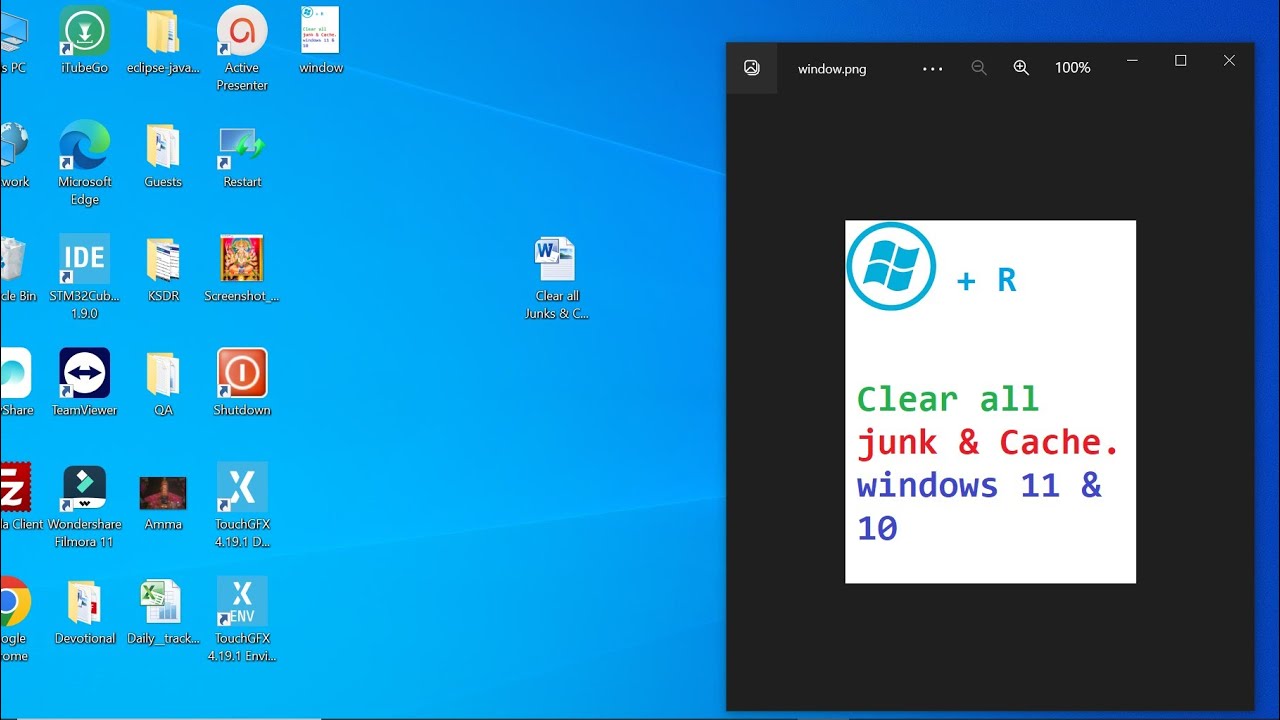Open the Devotional folder
The image size is (1280, 720).
[85, 610]
